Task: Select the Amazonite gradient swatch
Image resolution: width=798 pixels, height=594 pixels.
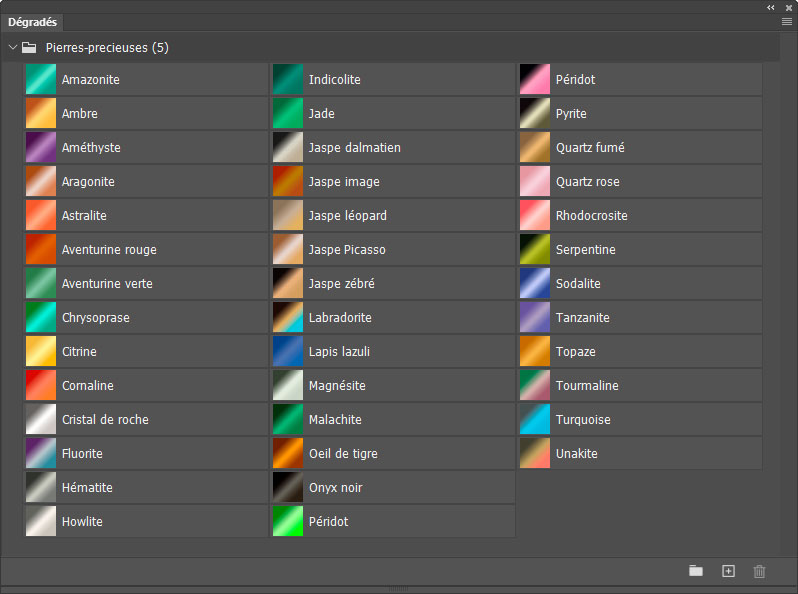Action: click(x=41, y=80)
